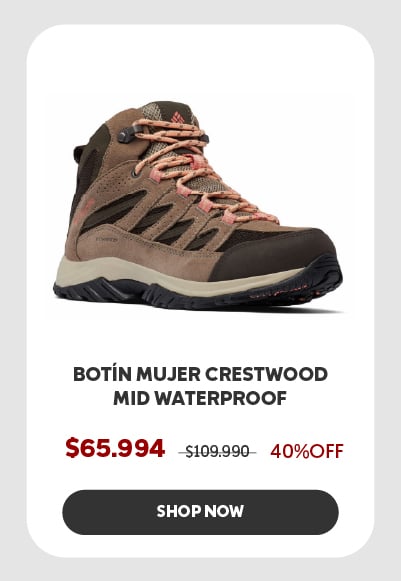Click the metal lace hook near ankle
401x581 pixels.
pyautogui.click(x=129, y=133)
